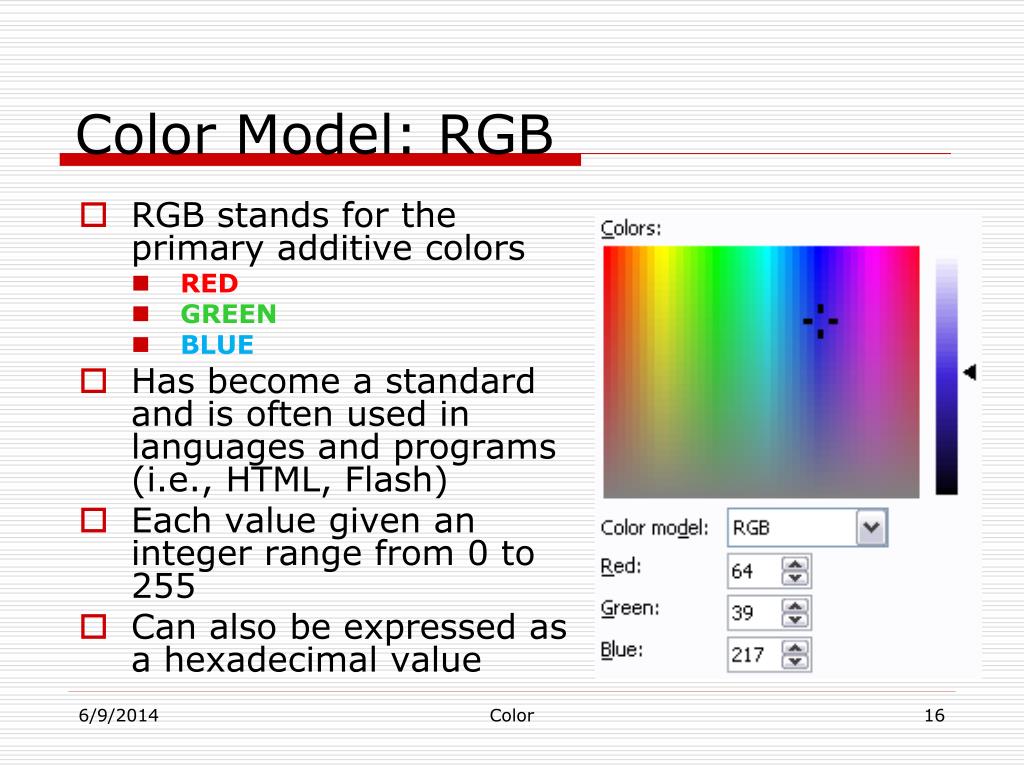Image resolution: width=1024 pixels, height=768 pixels.
Task: Click 'Can also be expressed as' bullet
Action: click(349, 627)
